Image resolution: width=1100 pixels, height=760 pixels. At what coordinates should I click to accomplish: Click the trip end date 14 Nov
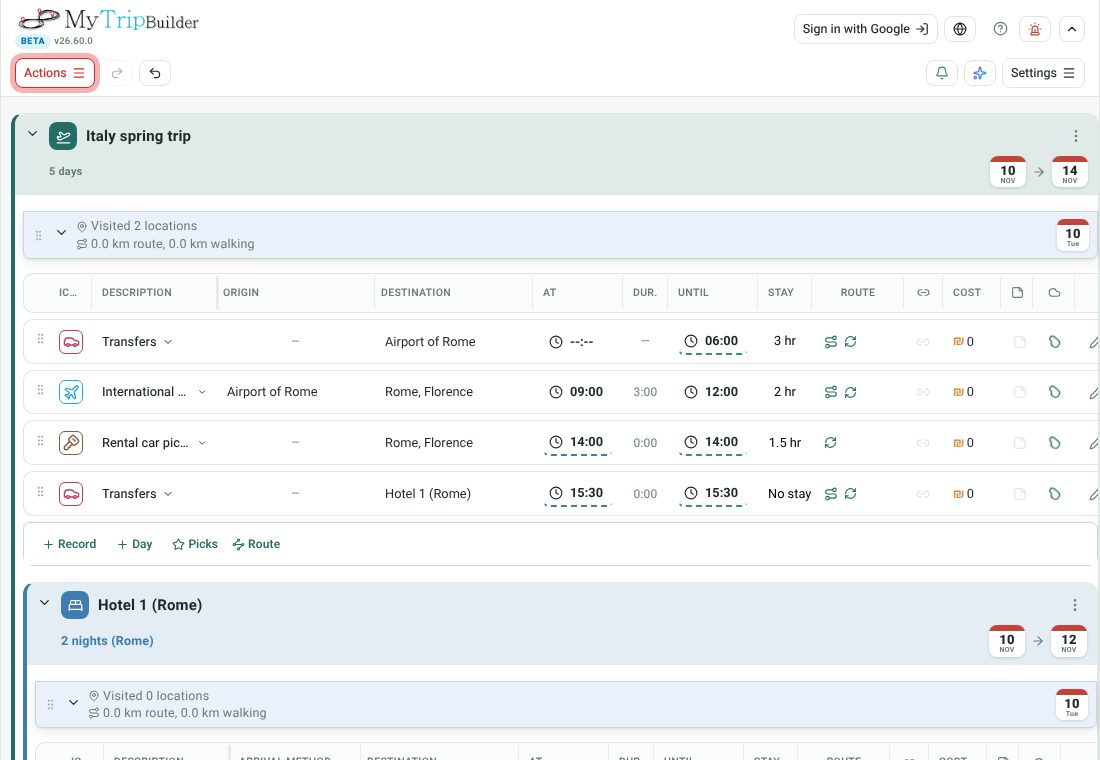click(x=1069, y=172)
